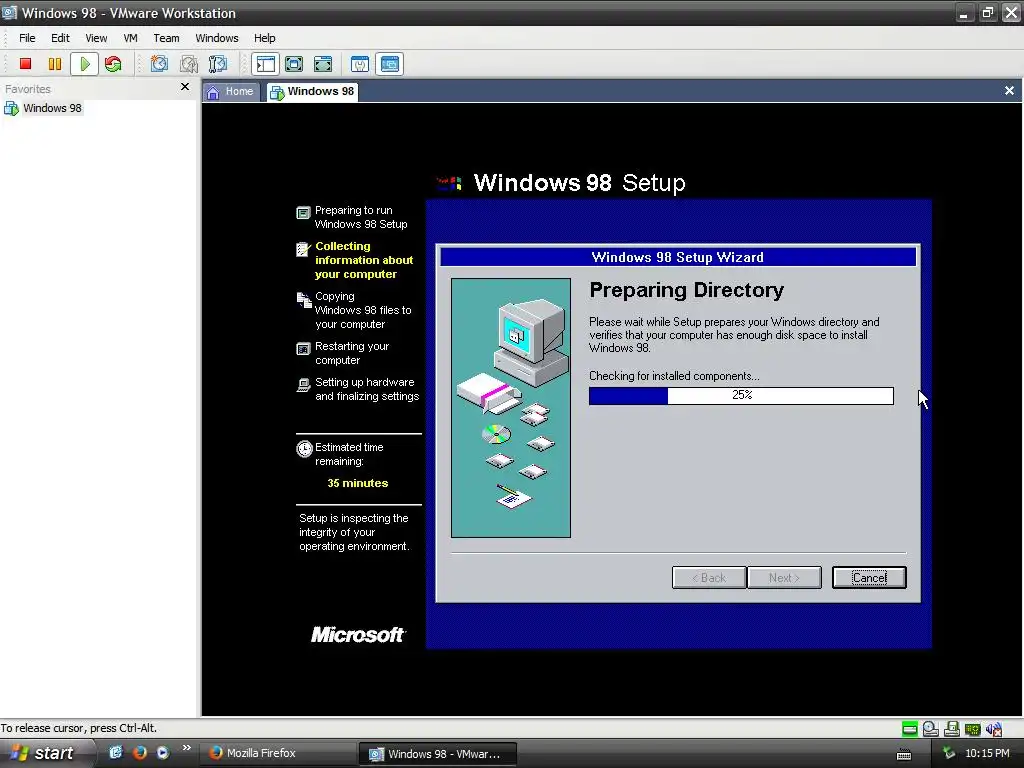Stop the VM with the red power-off button

(x=25, y=64)
